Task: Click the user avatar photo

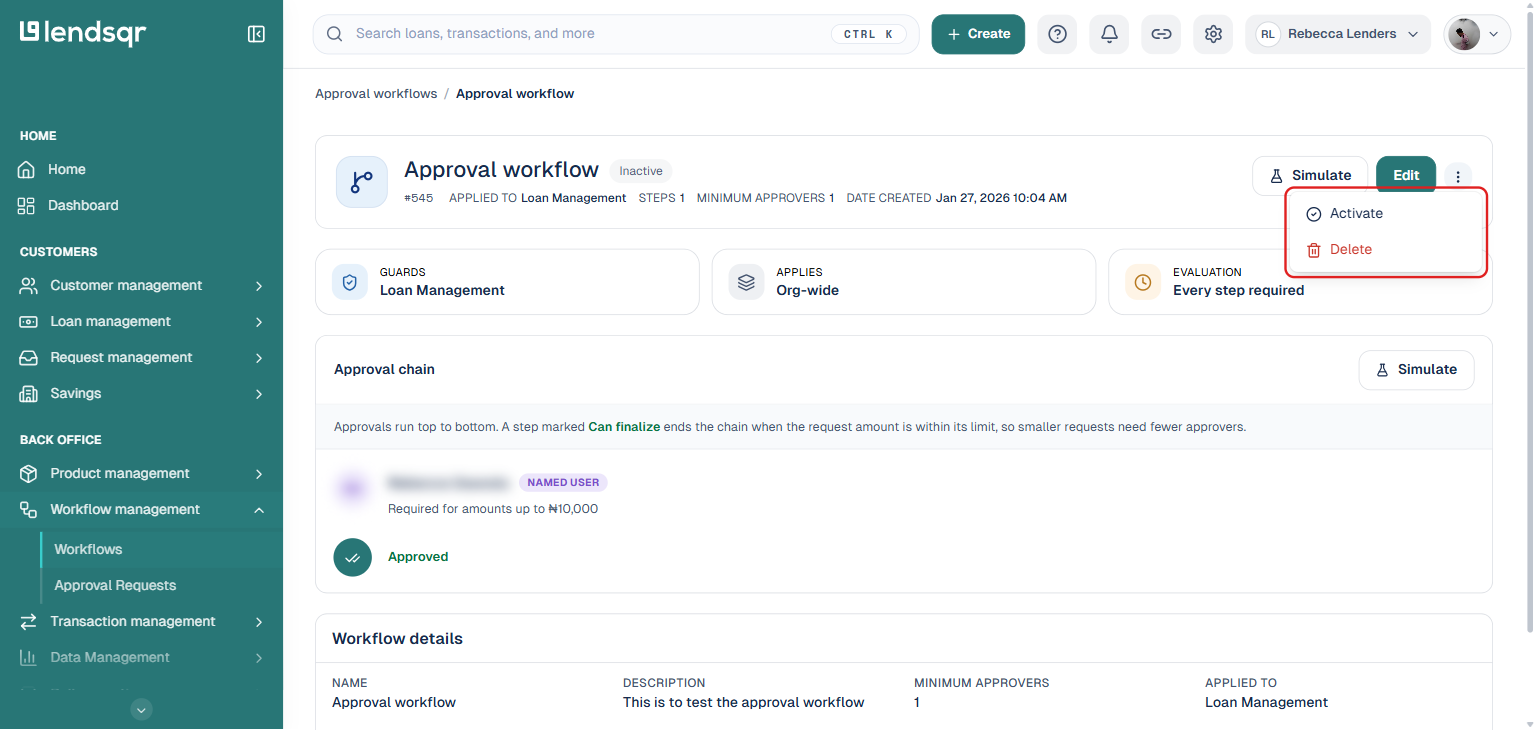Action: pyautogui.click(x=1464, y=34)
